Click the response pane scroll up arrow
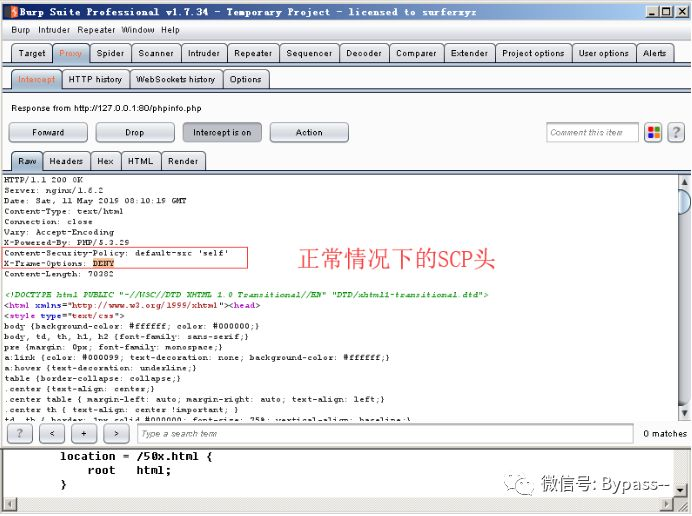 click(684, 181)
